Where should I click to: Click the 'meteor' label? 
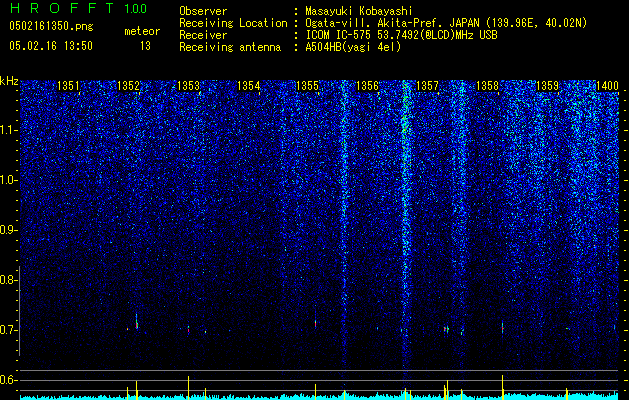pos(142,31)
